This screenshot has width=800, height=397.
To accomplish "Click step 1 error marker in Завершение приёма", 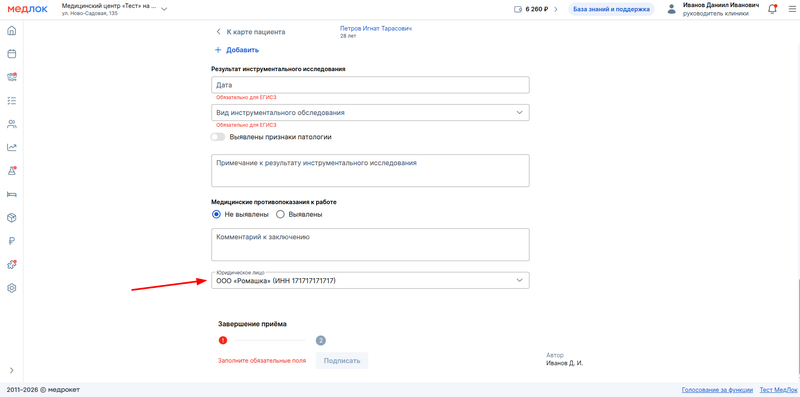I will [223, 340].
